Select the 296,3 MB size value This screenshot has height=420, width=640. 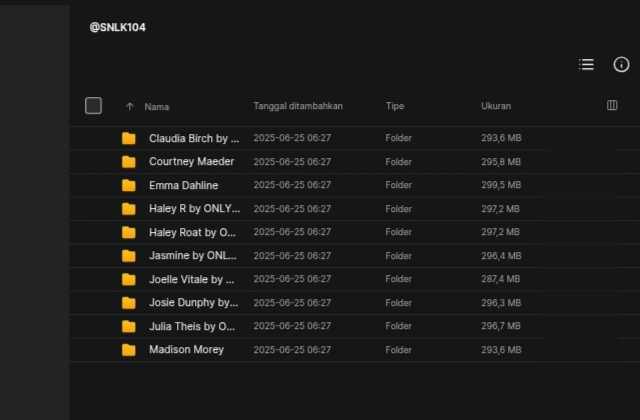[501, 303]
